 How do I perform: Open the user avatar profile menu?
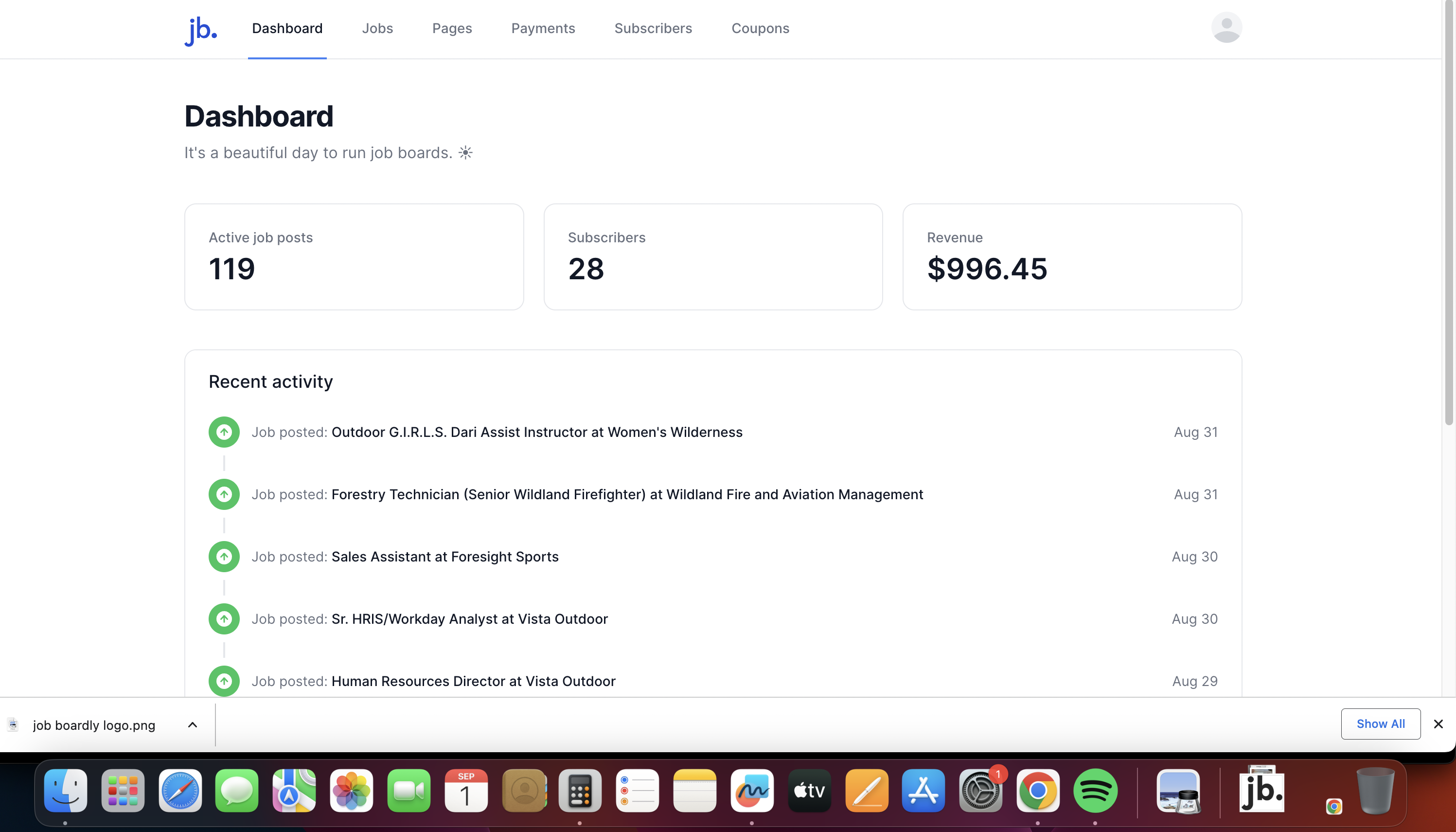click(1226, 27)
